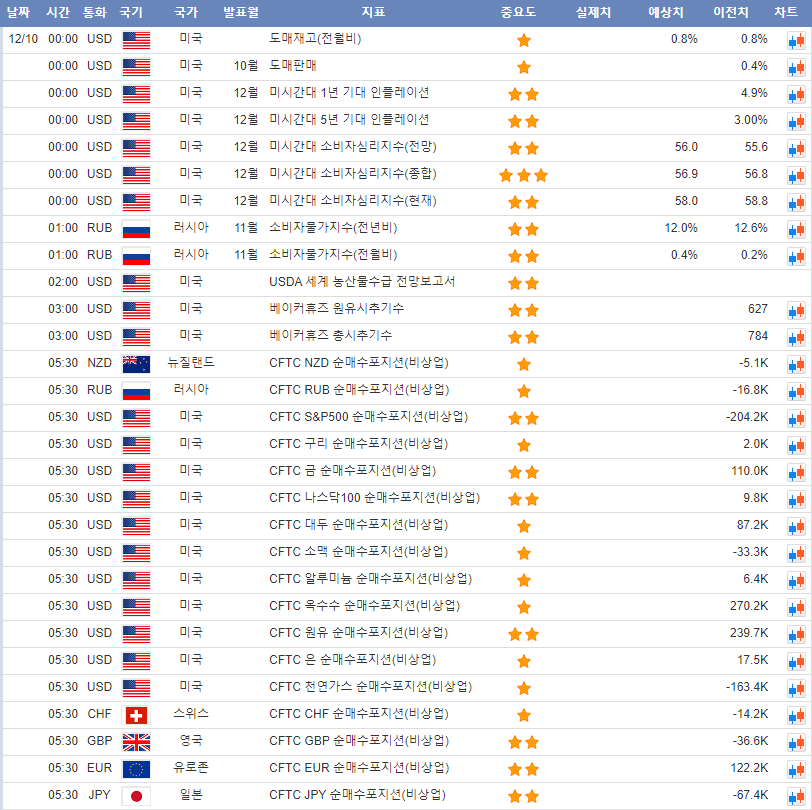Open USDA 세계 농산물수급 전망보고서 link
The width and height of the screenshot is (812, 810).
(x=362, y=282)
